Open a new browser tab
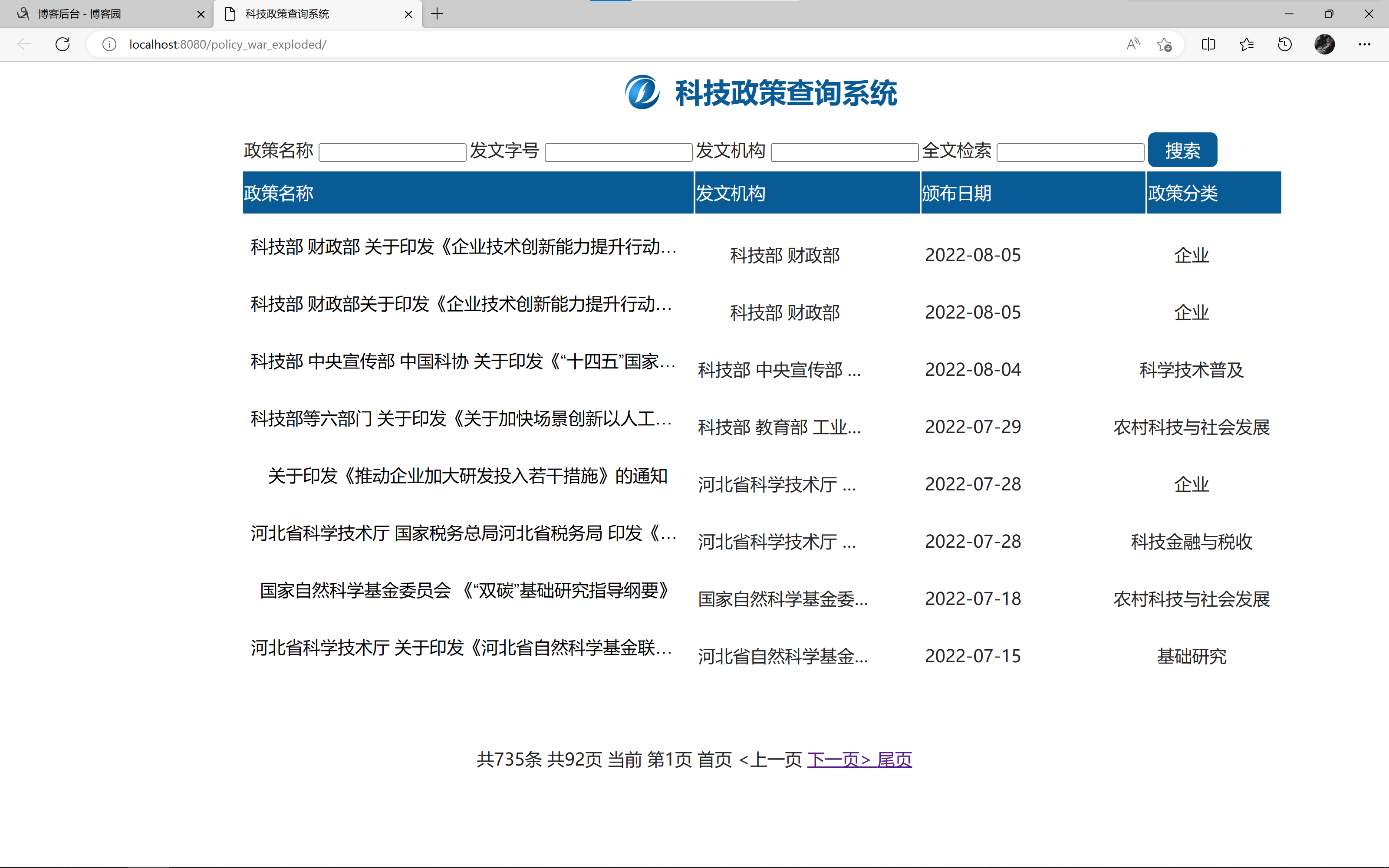The height and width of the screenshot is (868, 1389). click(437, 14)
